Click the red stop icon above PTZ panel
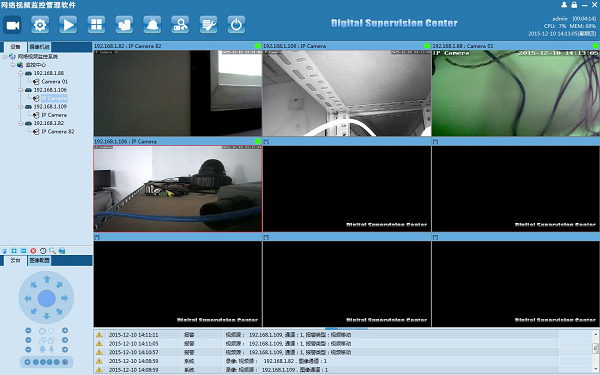 pos(33,251)
